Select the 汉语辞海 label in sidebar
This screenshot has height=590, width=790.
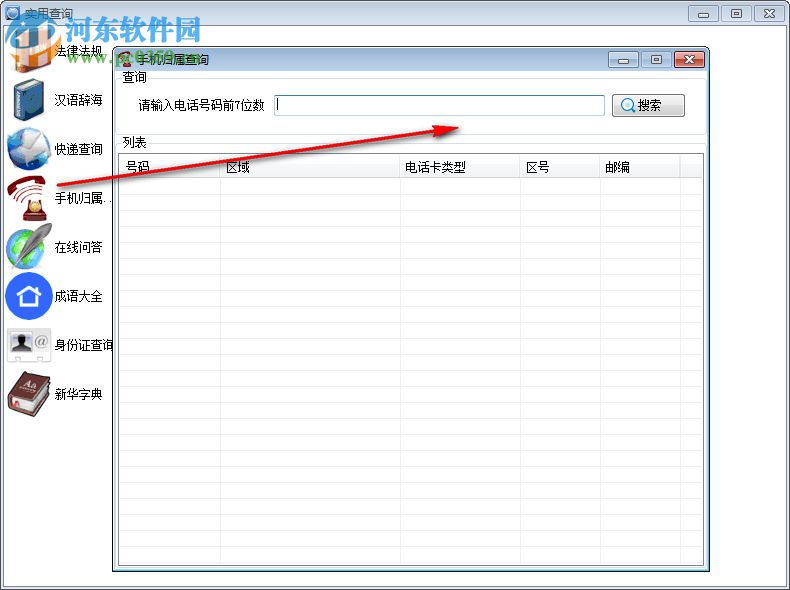(78, 100)
